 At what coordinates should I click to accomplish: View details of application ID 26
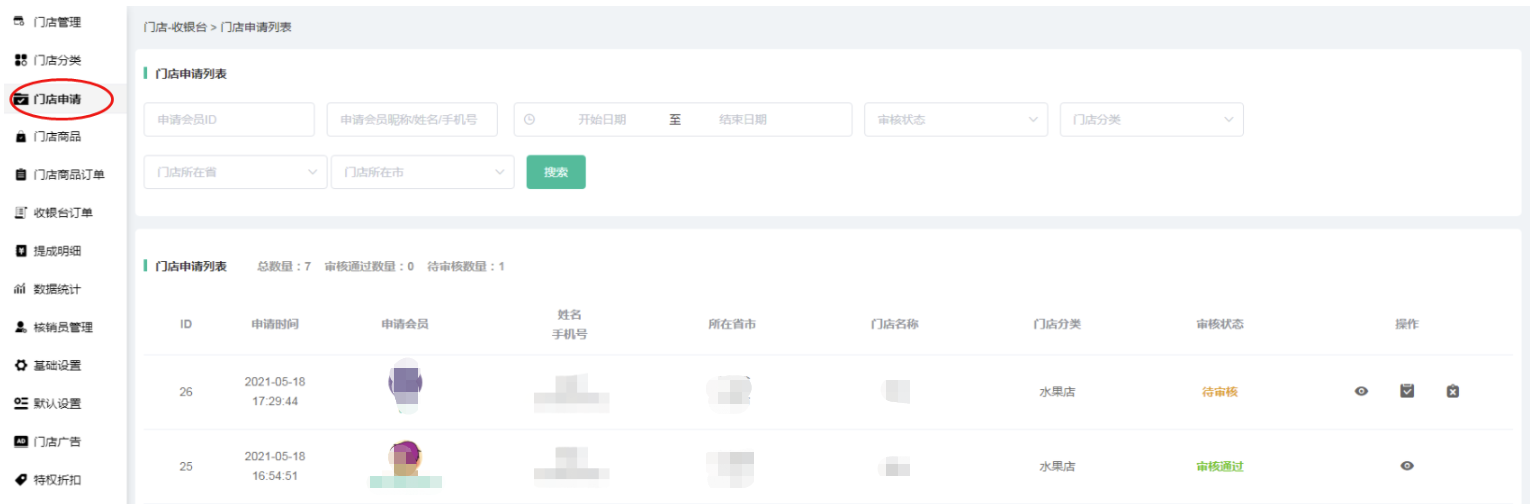pyautogui.click(x=1361, y=391)
